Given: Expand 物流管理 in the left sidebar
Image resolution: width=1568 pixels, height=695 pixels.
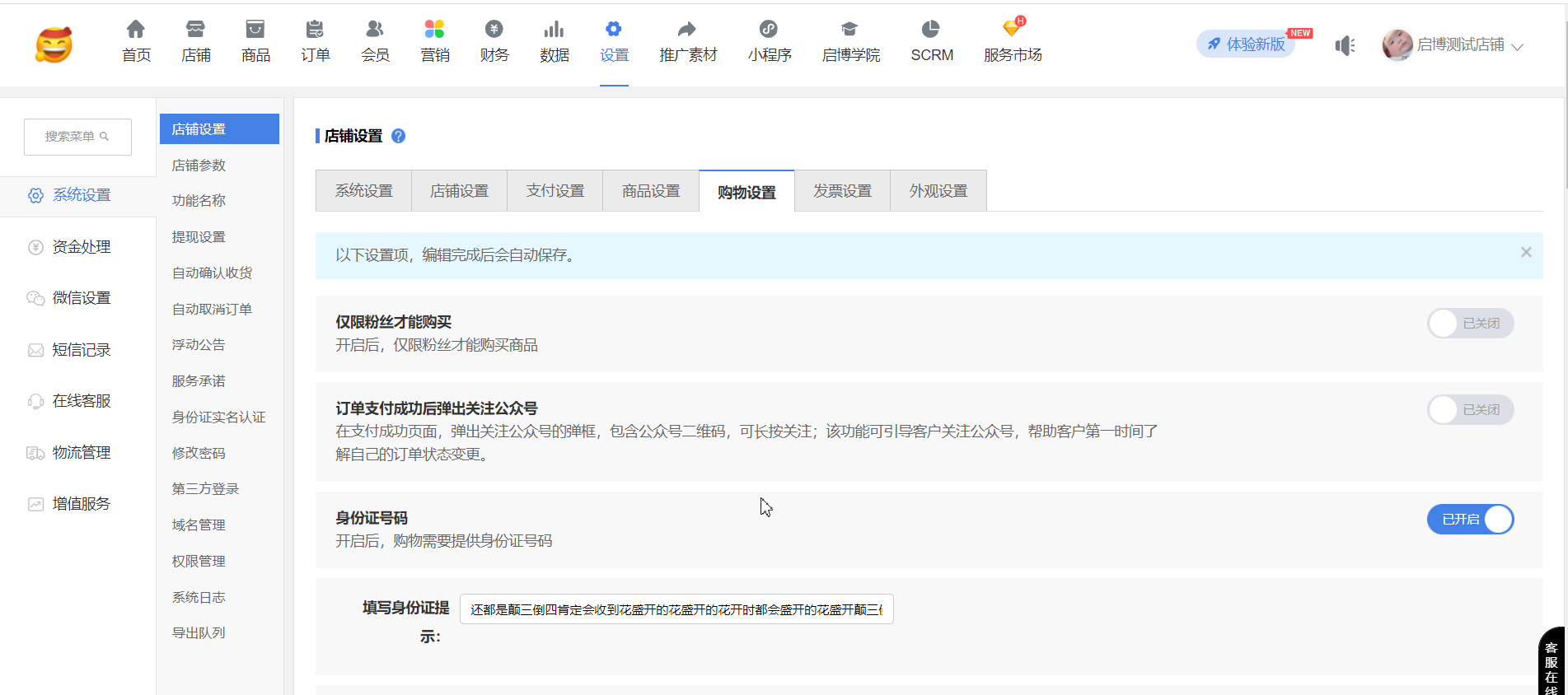Looking at the screenshot, I should 81,453.
